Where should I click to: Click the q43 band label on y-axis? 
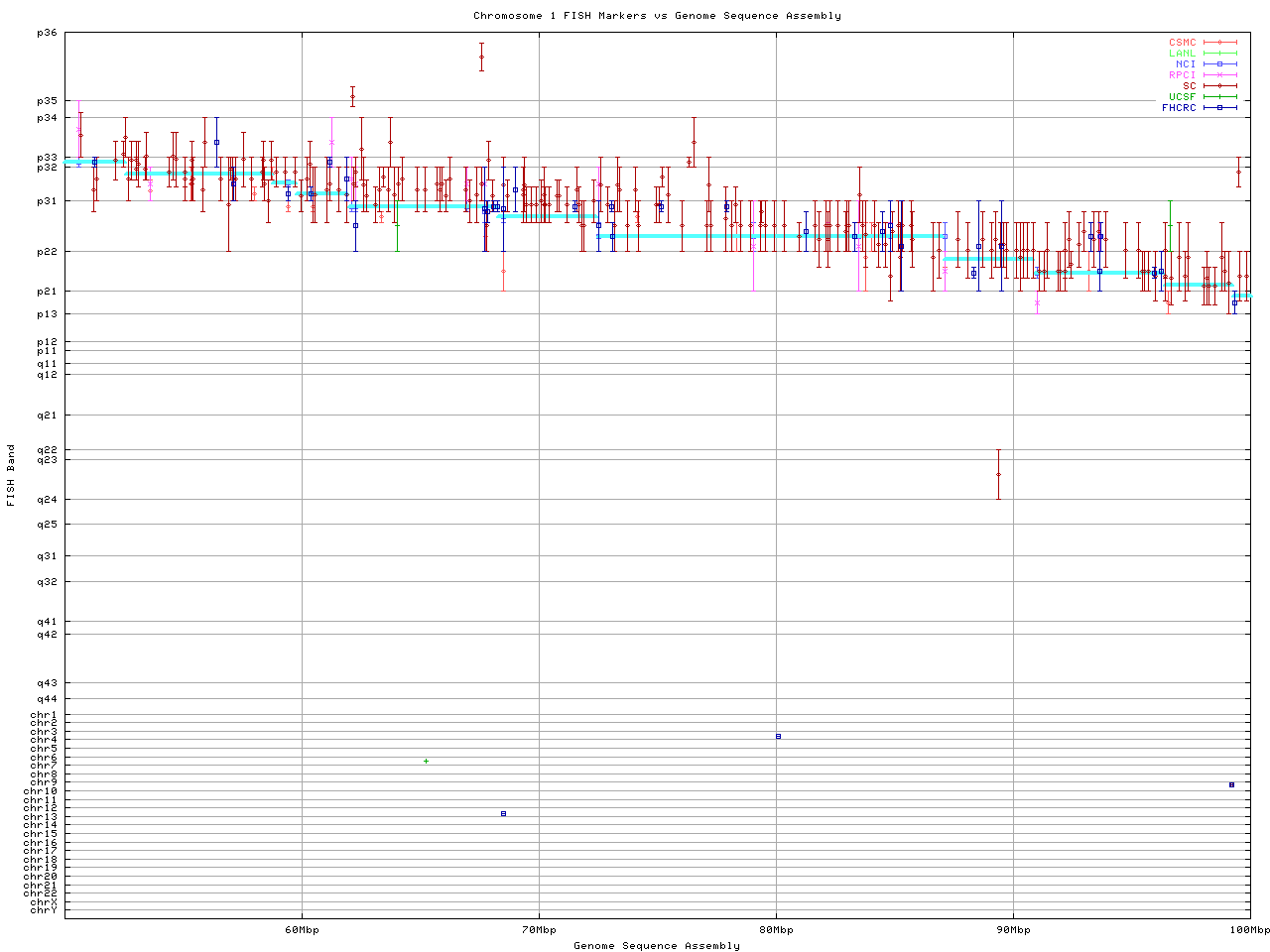pyautogui.click(x=47, y=682)
